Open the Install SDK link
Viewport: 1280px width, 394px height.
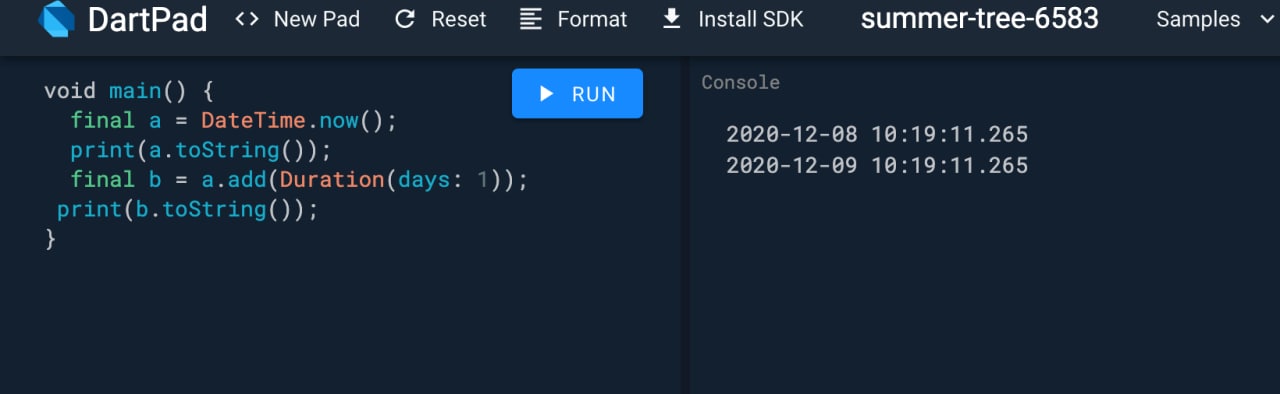pyautogui.click(x=733, y=19)
